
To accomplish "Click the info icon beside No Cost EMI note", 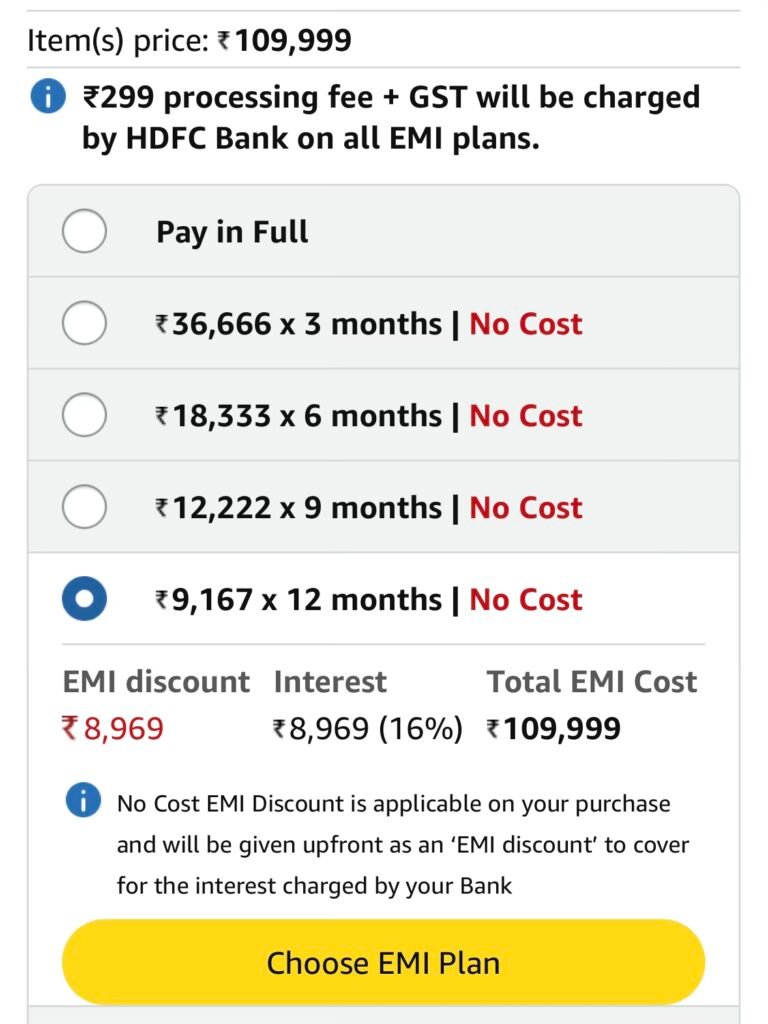I will [x=83, y=801].
